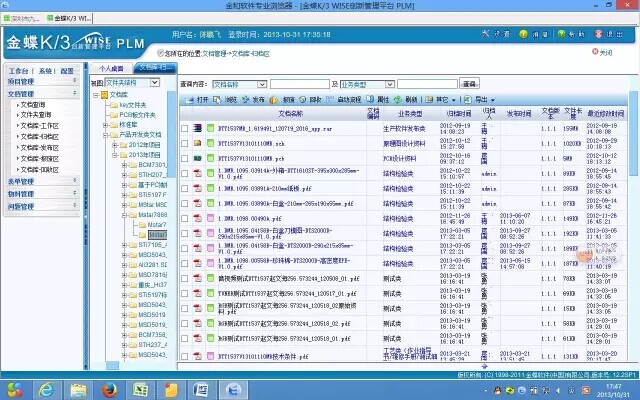The image size is (640, 400).
Task: Switch to the 个人桌面 tab
Action: (111, 68)
